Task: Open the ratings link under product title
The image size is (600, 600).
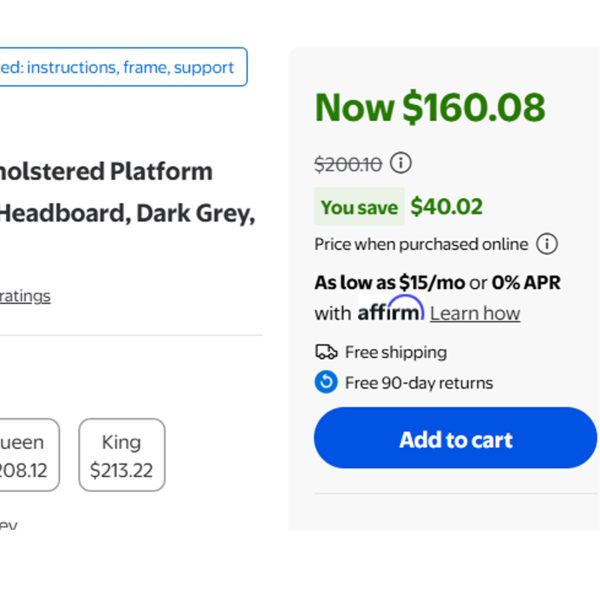Action: pos(25,296)
